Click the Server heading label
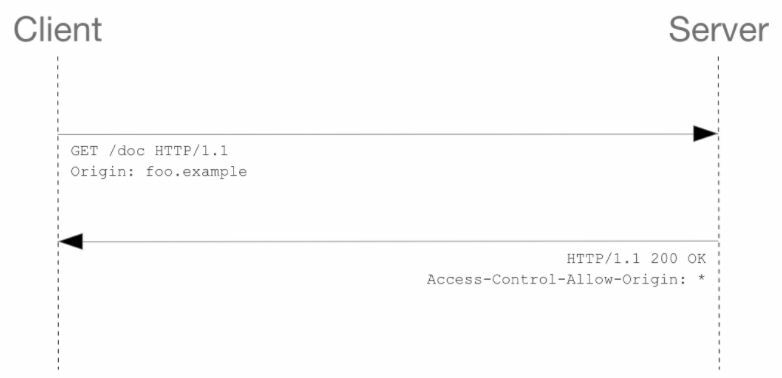782x378 pixels. pyautogui.click(x=718, y=29)
